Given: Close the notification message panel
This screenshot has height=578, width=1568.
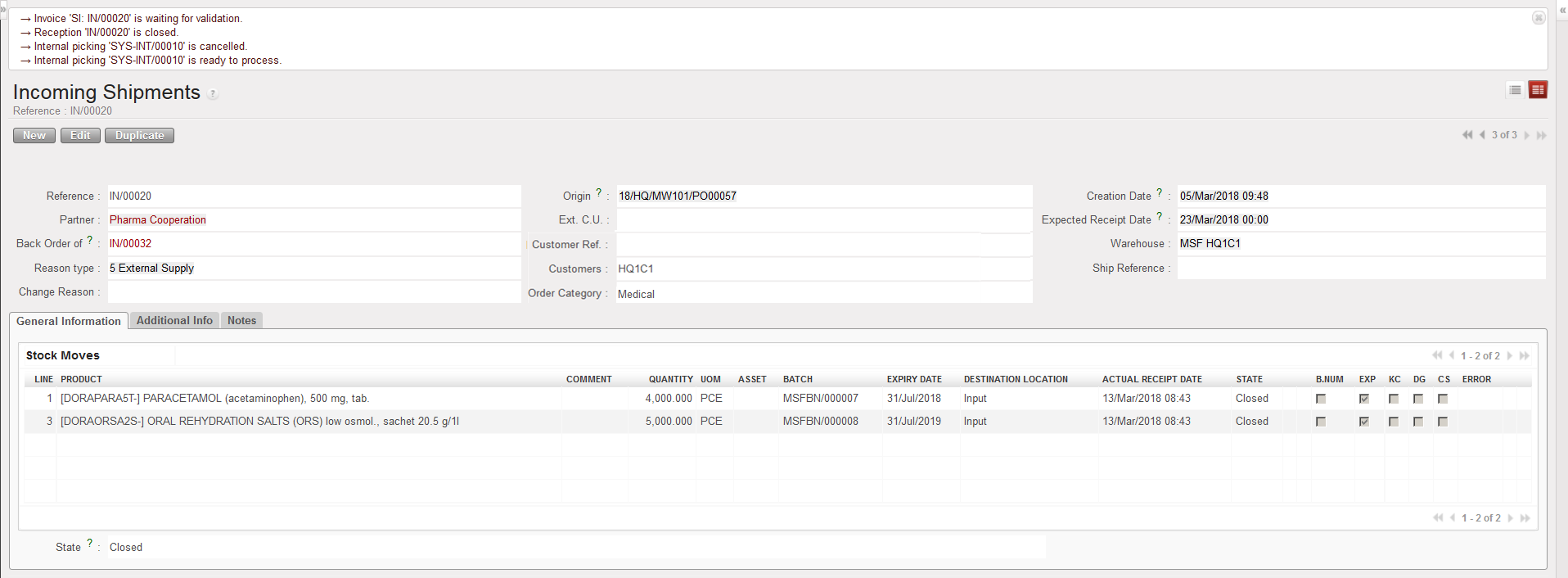Looking at the screenshot, I should (x=1539, y=18).
